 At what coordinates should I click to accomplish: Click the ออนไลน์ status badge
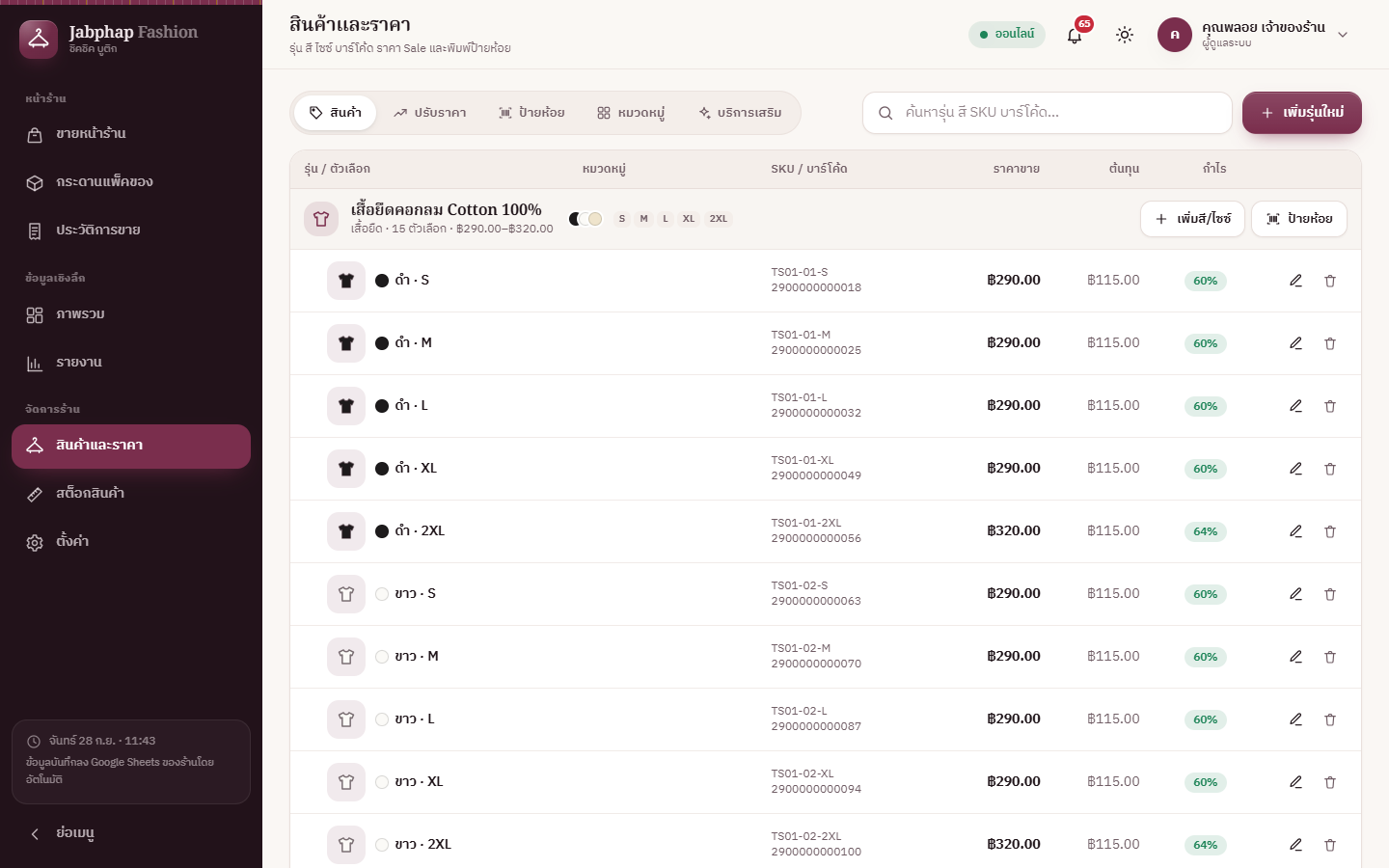coord(1007,35)
